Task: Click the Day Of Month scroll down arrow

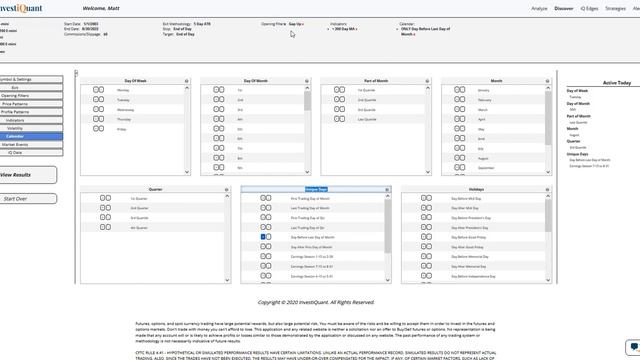Action: (307, 172)
